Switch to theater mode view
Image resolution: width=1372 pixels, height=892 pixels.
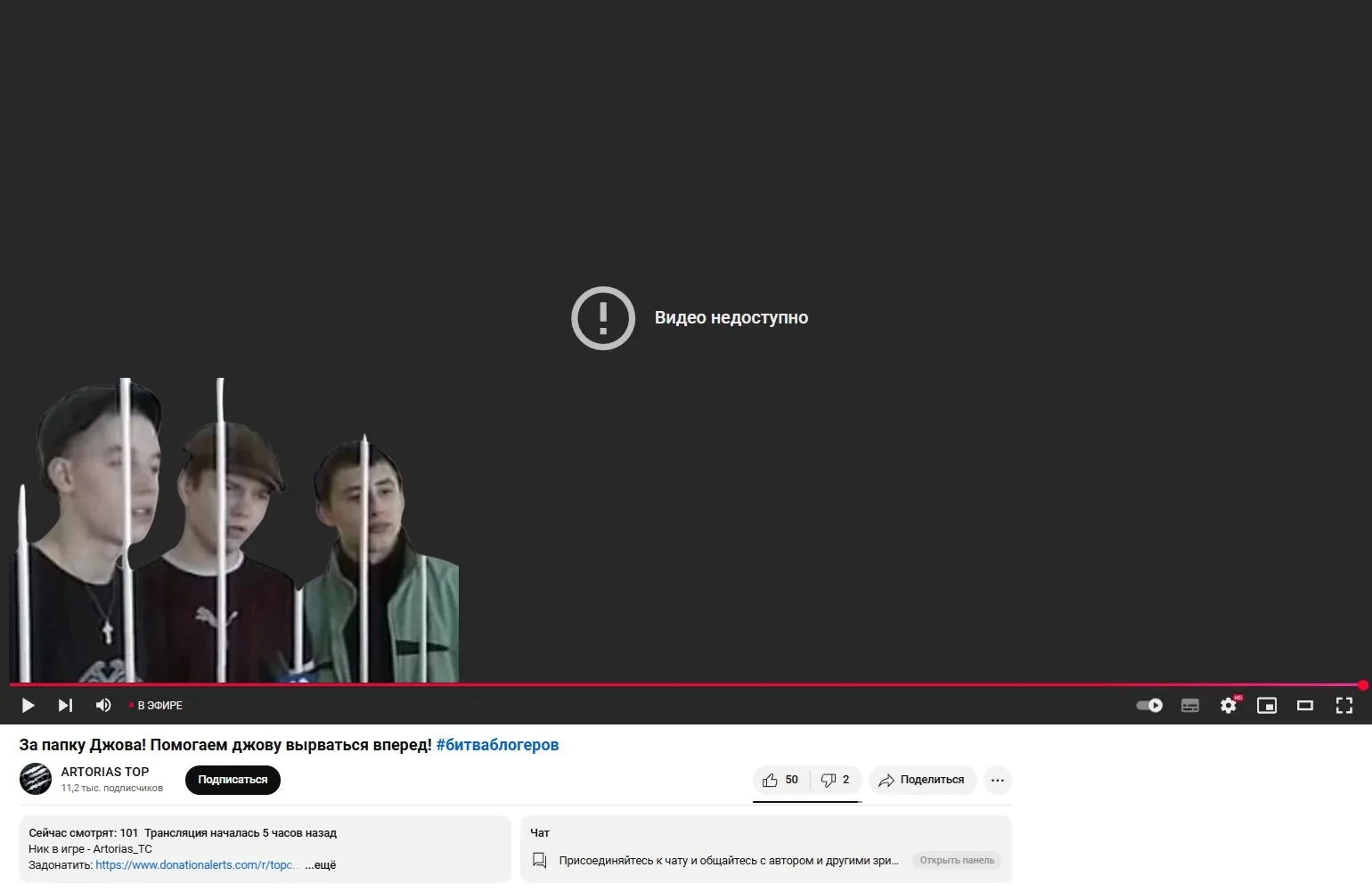[1305, 706]
